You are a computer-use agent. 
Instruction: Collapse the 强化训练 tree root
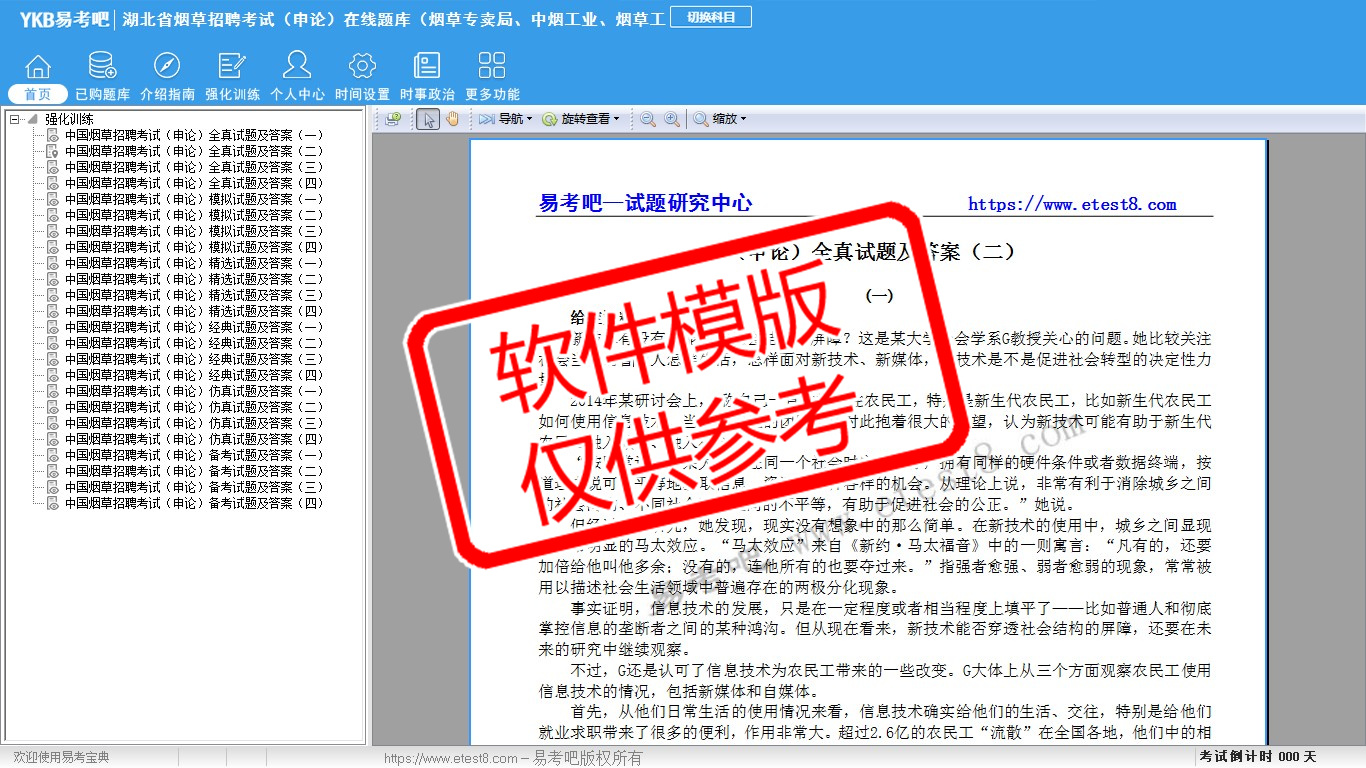click(x=15, y=119)
